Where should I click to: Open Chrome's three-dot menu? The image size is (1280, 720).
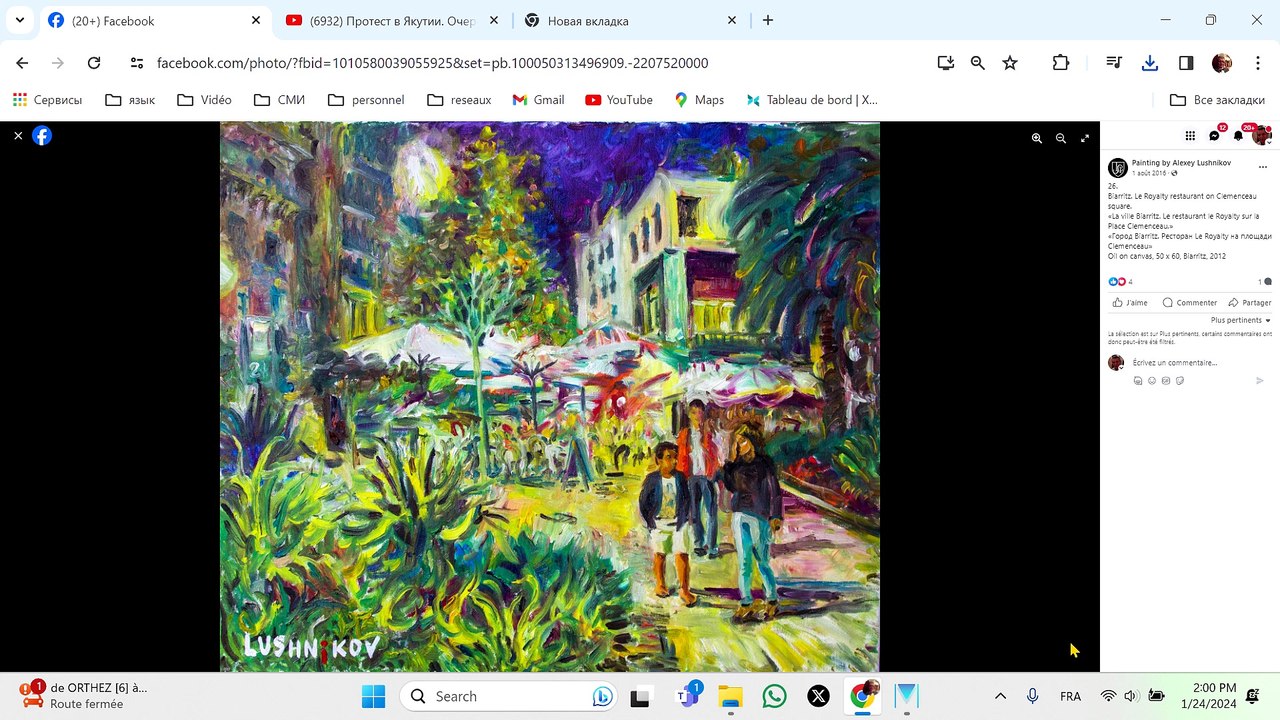1258,63
